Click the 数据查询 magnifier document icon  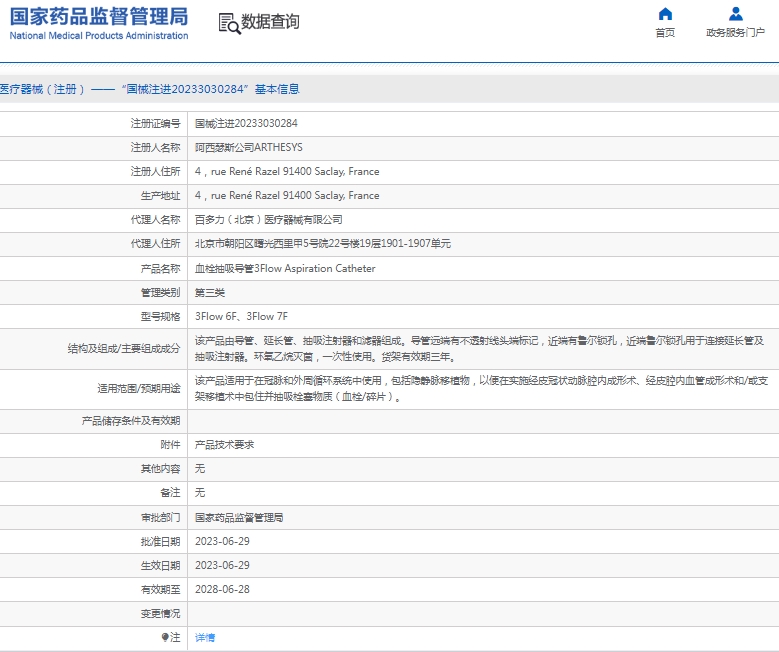tap(230, 23)
